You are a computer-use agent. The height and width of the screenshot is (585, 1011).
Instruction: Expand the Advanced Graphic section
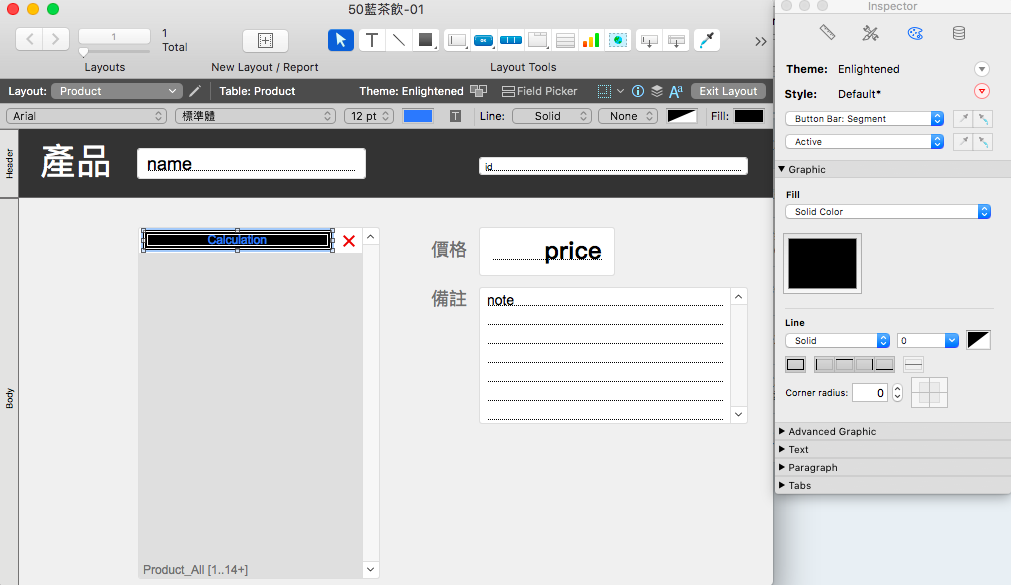click(781, 431)
